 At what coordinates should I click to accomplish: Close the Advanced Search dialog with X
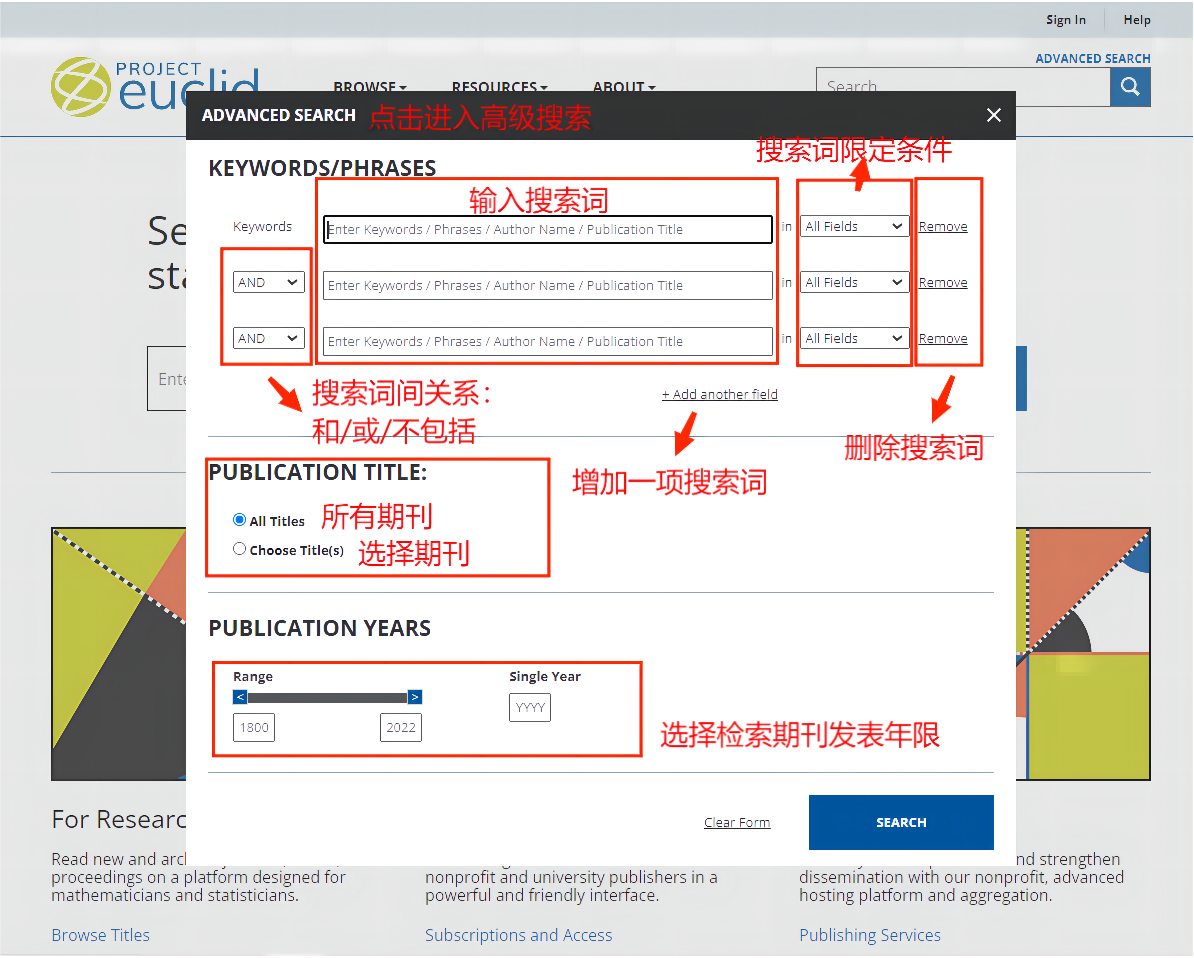pos(993,116)
